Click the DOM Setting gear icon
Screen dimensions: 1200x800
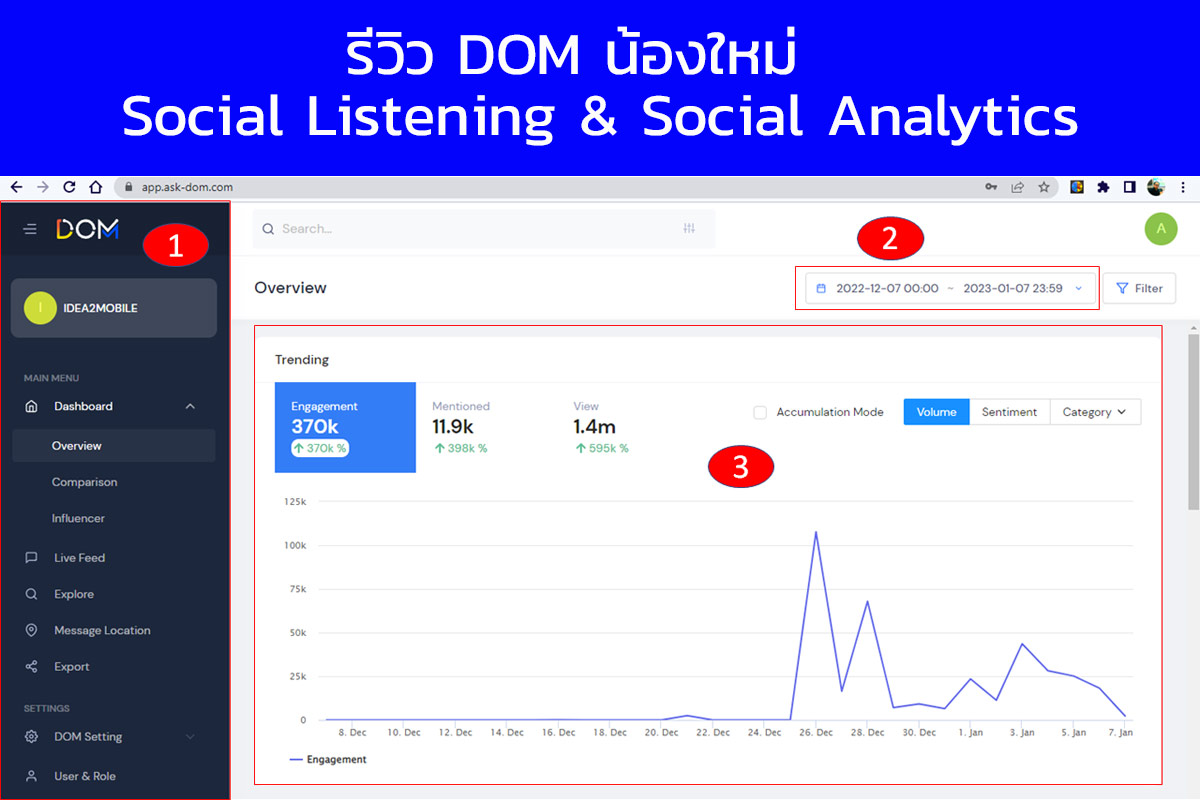pos(31,737)
